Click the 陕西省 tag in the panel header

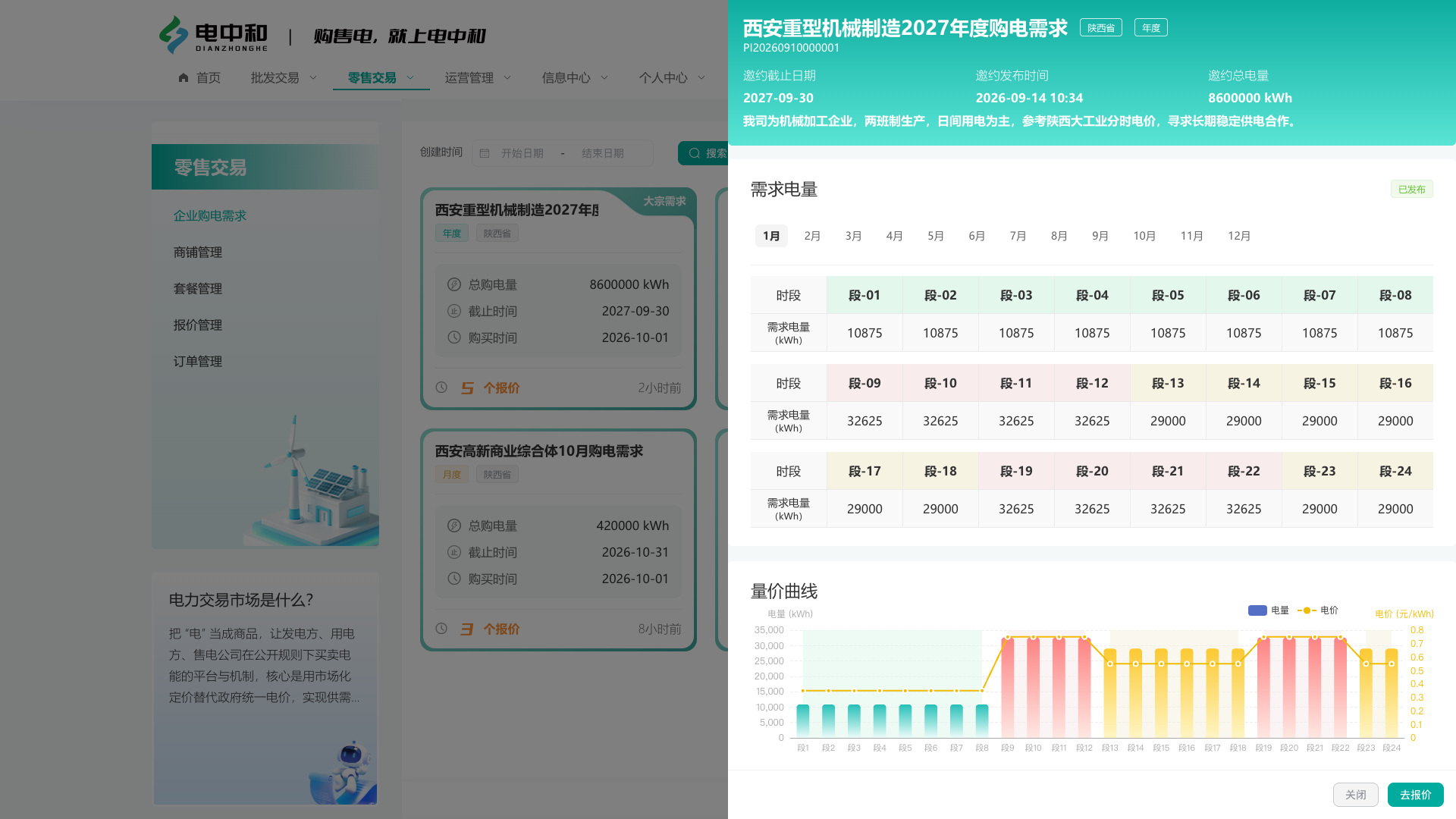click(x=1100, y=28)
